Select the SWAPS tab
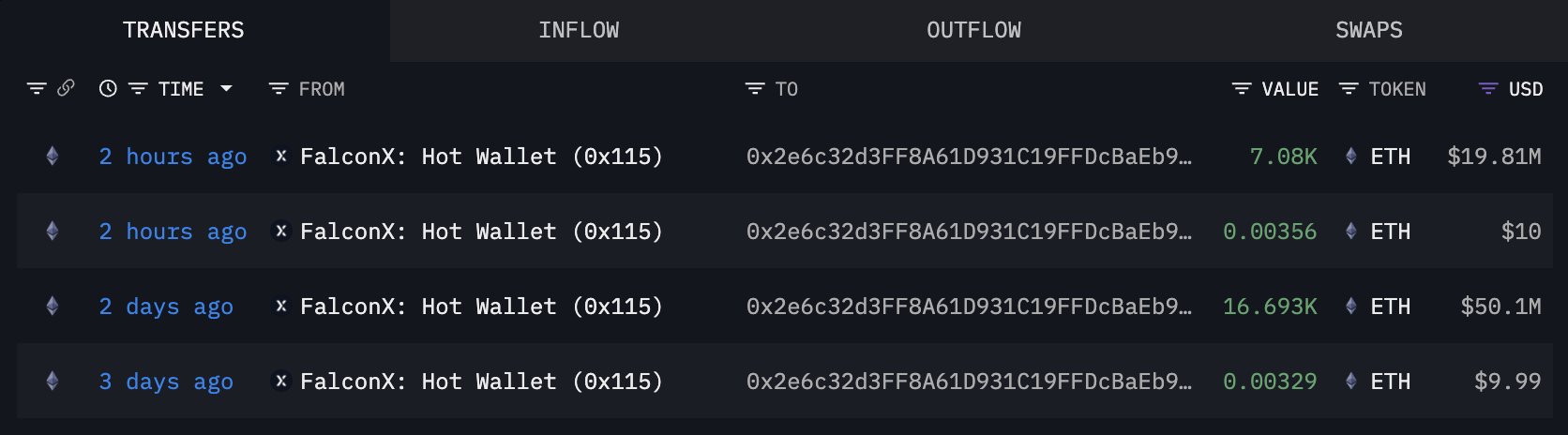The width and height of the screenshot is (1568, 435). 1368,30
